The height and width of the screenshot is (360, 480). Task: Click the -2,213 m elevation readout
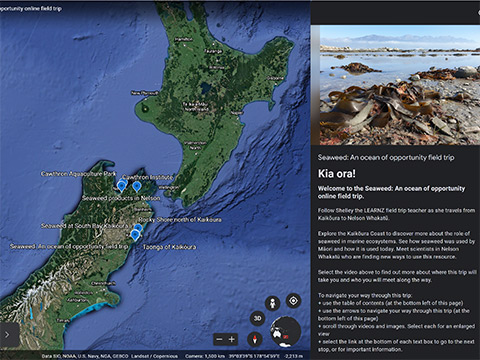(294, 356)
